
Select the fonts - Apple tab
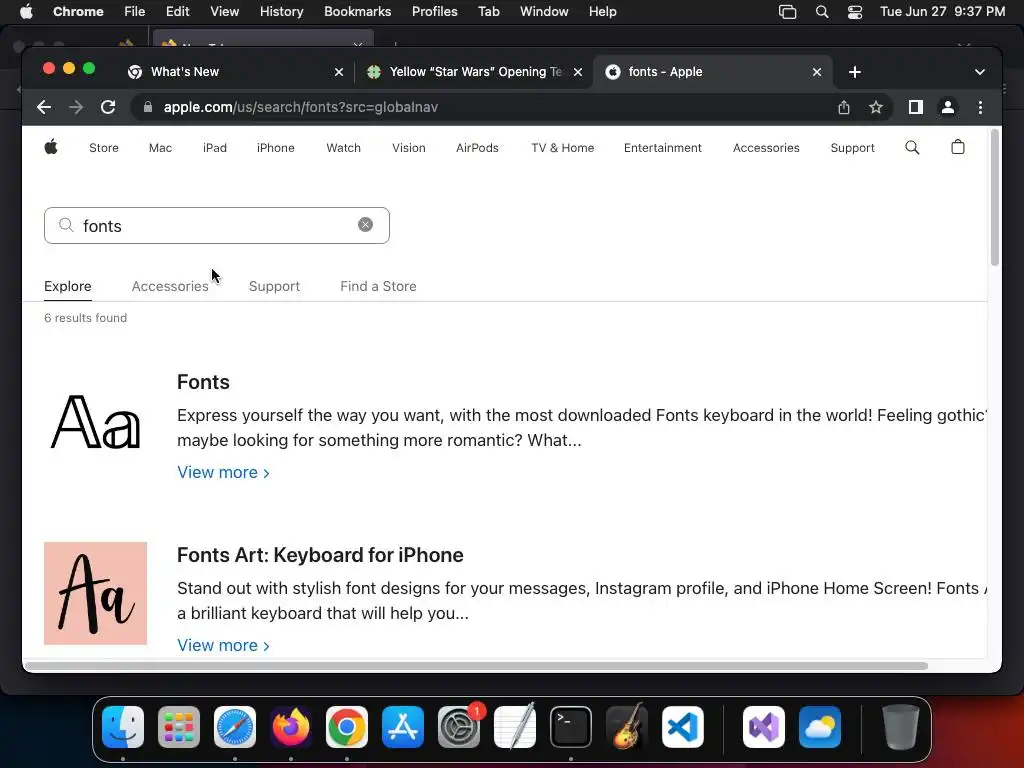click(712, 72)
